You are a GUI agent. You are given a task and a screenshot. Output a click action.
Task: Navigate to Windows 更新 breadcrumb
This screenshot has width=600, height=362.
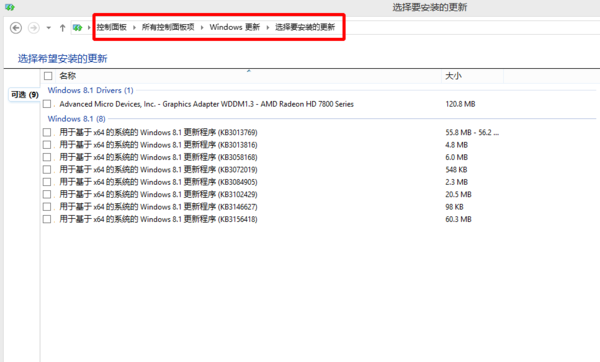pos(235,27)
